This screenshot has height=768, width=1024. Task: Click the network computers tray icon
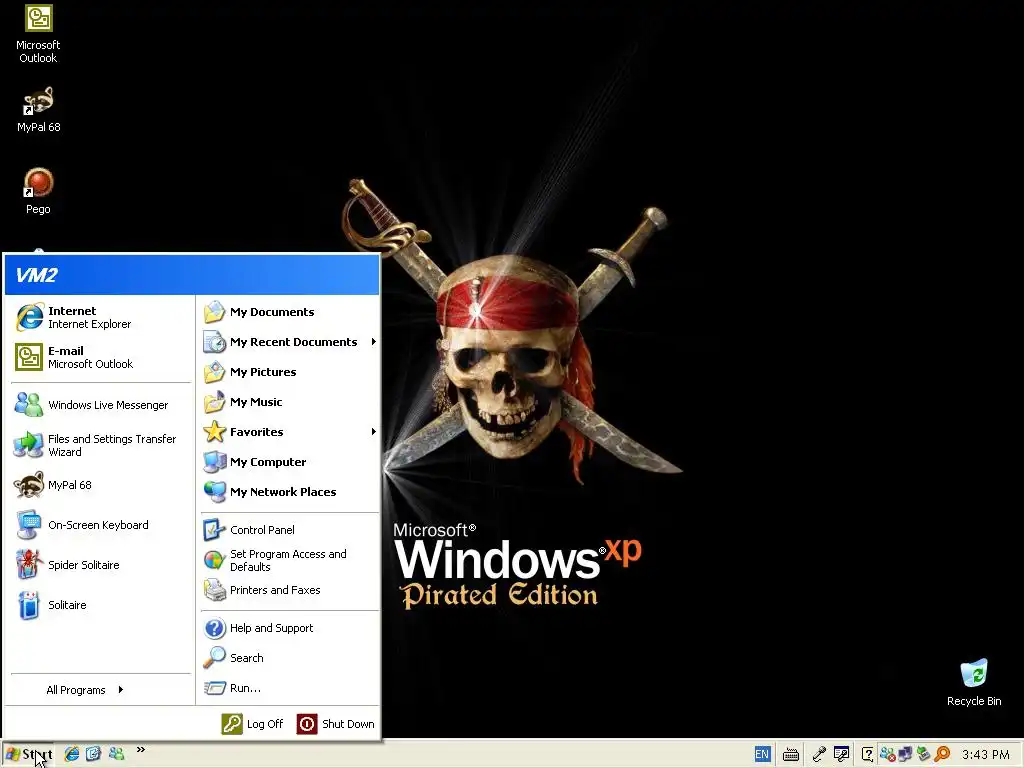(x=905, y=754)
